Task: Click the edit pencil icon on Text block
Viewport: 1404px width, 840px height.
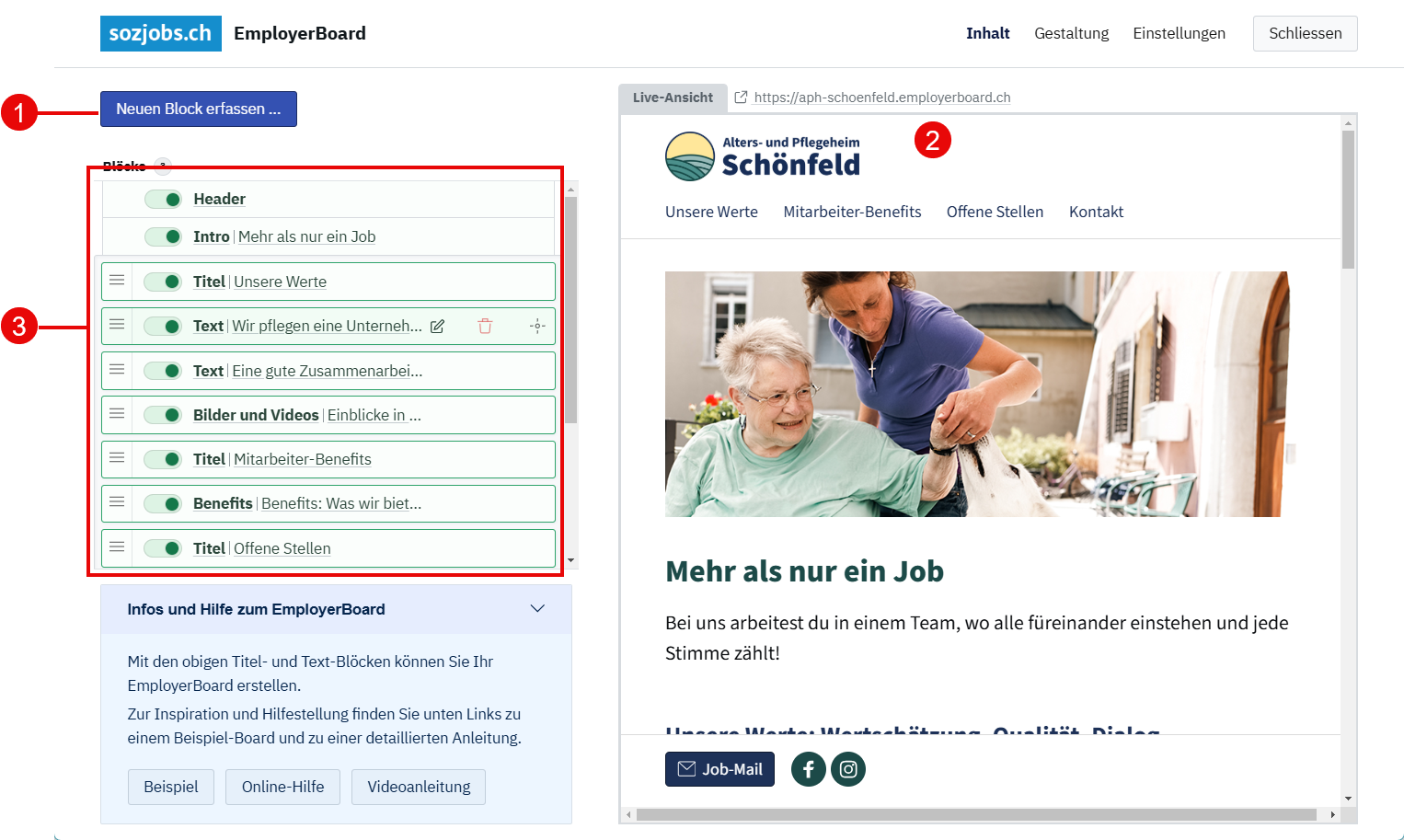Action: [438, 327]
